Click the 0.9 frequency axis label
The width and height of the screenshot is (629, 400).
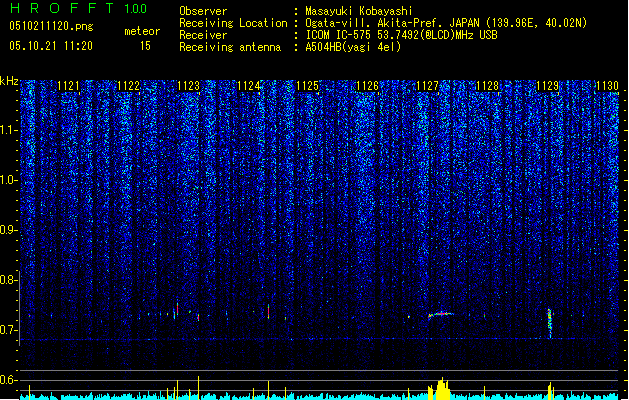point(9,230)
